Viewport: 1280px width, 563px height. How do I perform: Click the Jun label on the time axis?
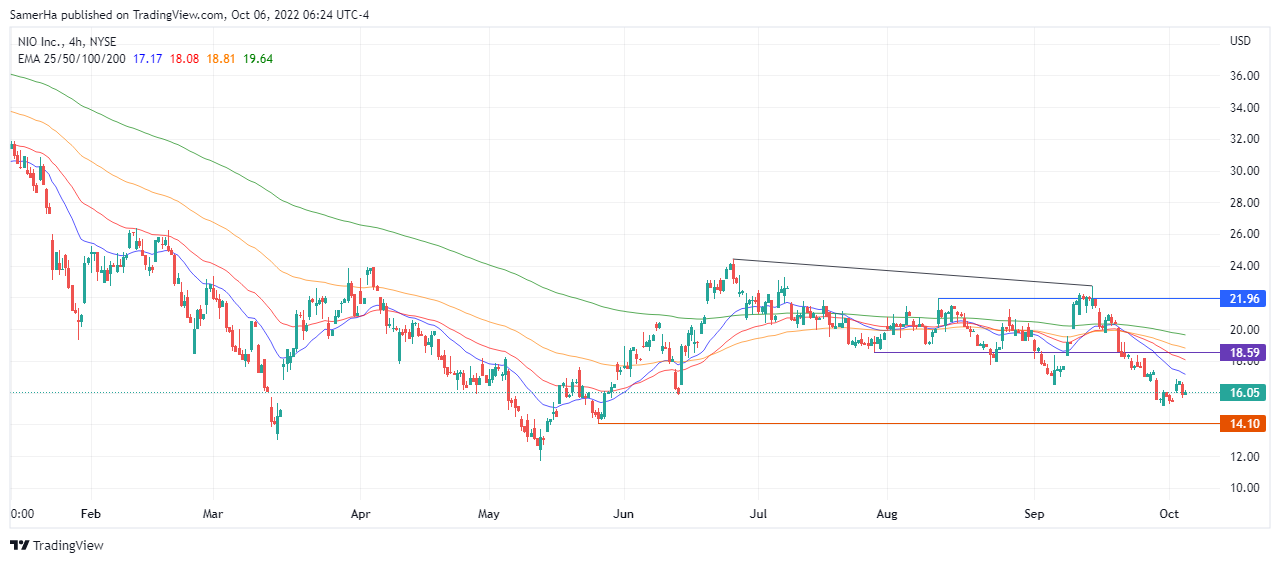coord(624,514)
